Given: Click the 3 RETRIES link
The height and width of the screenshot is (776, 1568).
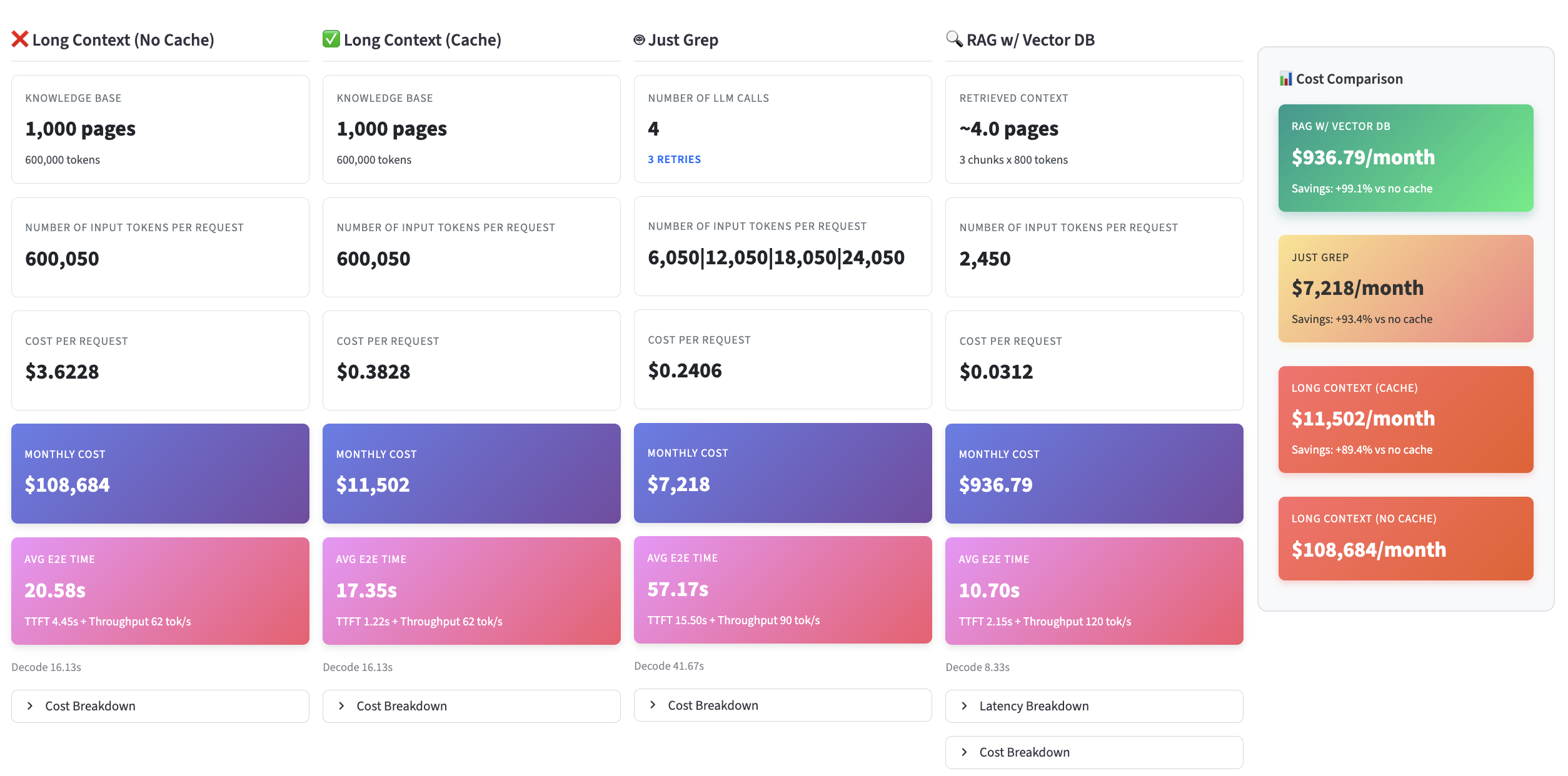Looking at the screenshot, I should pos(674,159).
